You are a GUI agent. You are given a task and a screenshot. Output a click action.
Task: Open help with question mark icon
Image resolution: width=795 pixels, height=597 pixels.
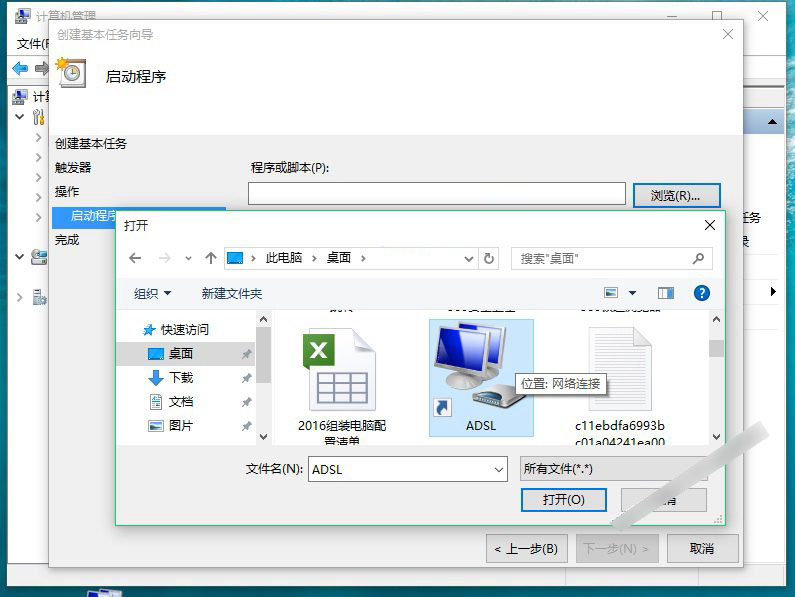[702, 293]
